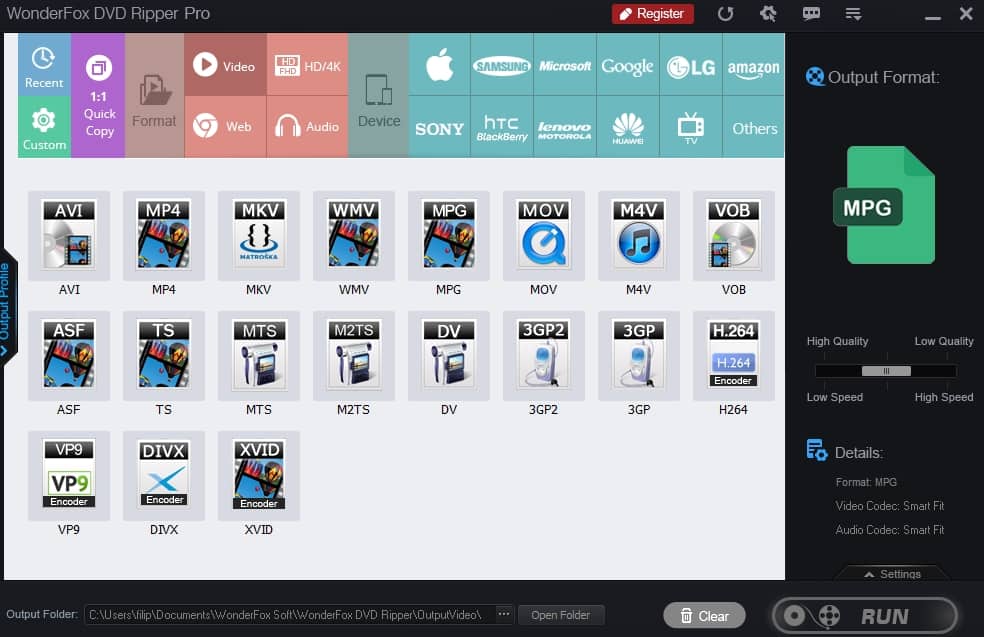Switch to the Audio formats tab

pyautogui.click(x=308, y=127)
